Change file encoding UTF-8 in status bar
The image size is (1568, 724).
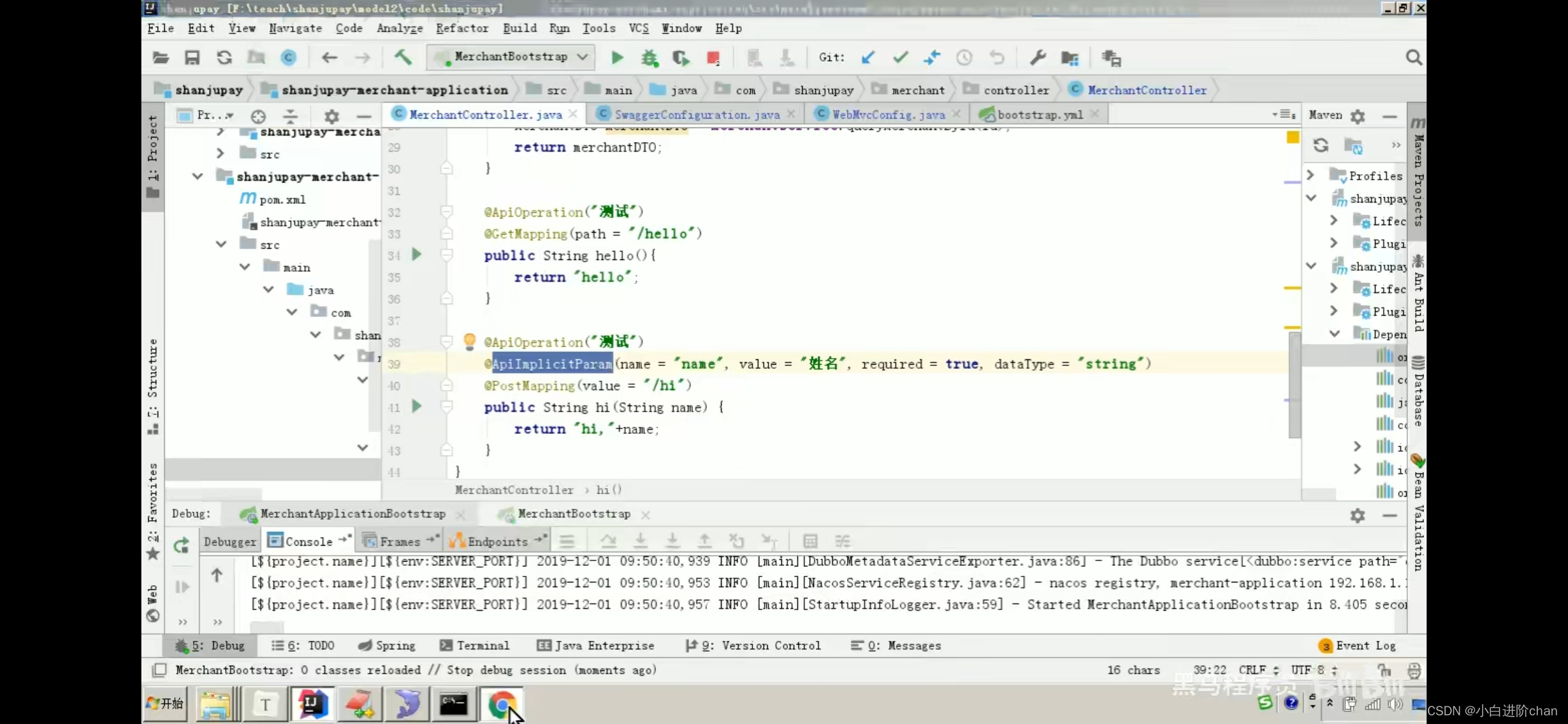(1314, 670)
